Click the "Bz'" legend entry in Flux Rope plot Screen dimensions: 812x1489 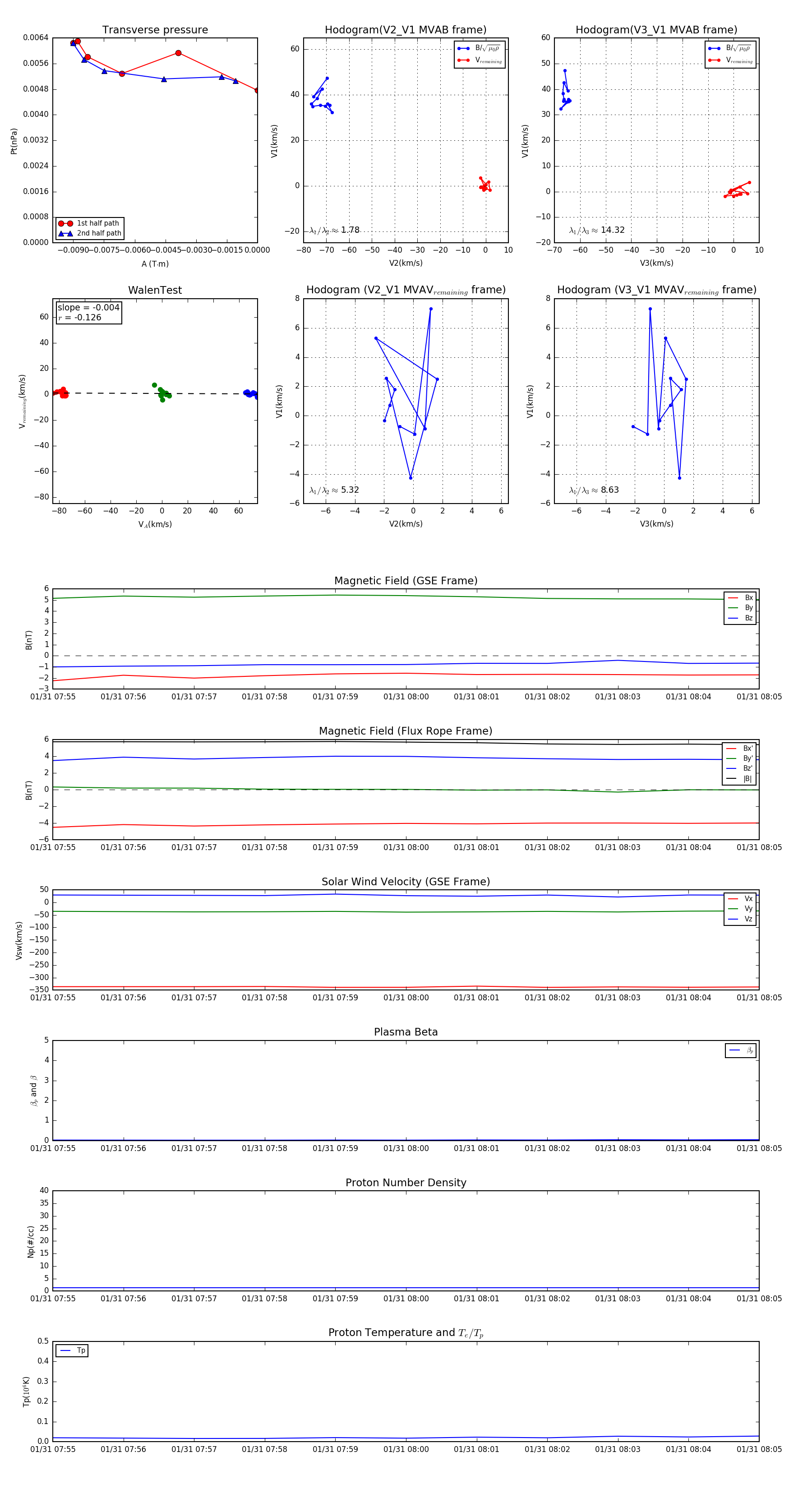point(739,769)
